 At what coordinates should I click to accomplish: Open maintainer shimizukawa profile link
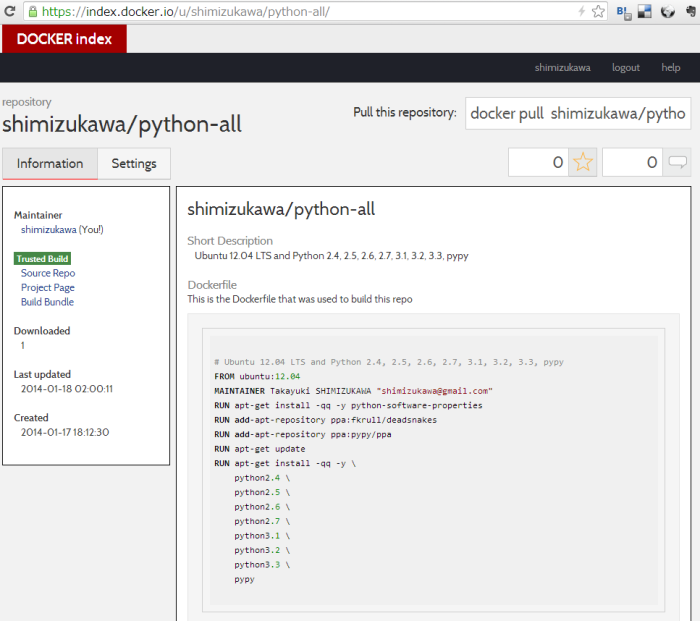click(49, 229)
